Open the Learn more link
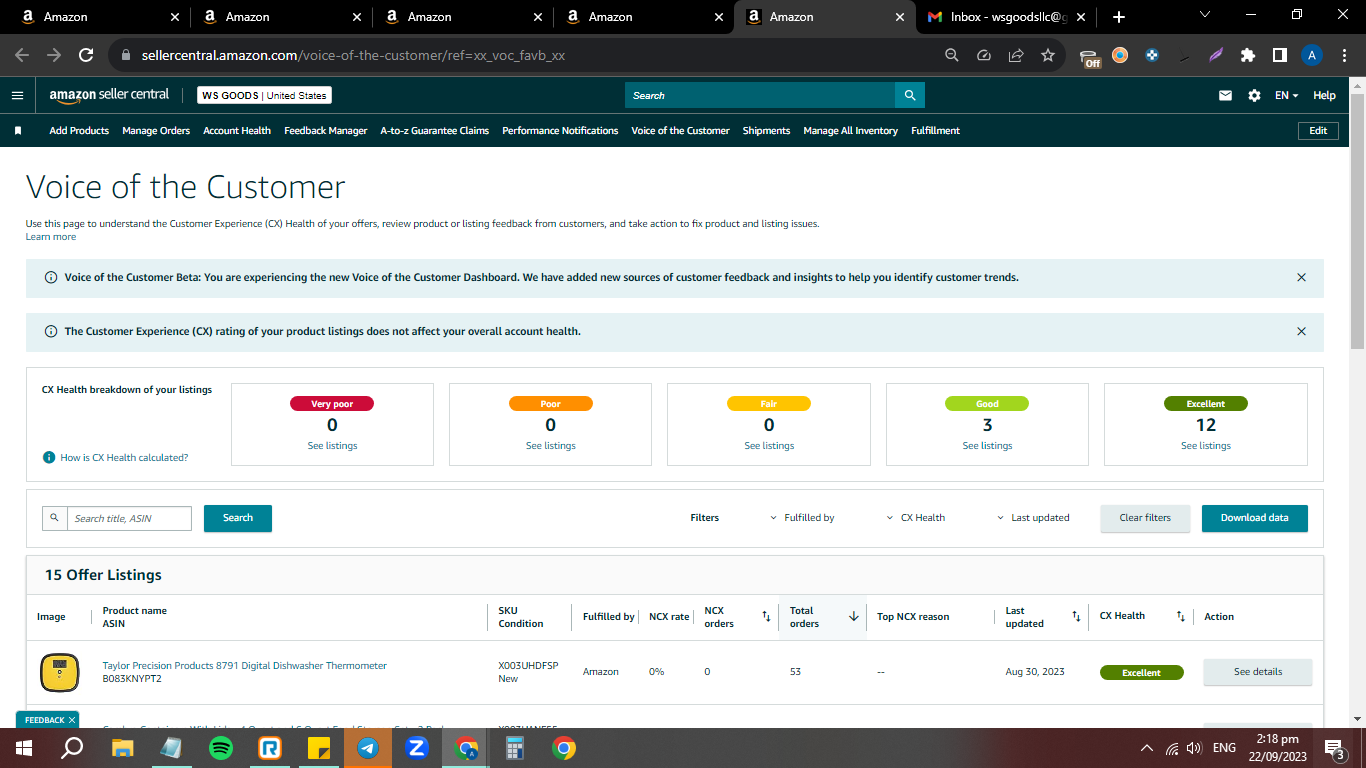Viewport: 1366px width, 768px height. click(x=51, y=237)
